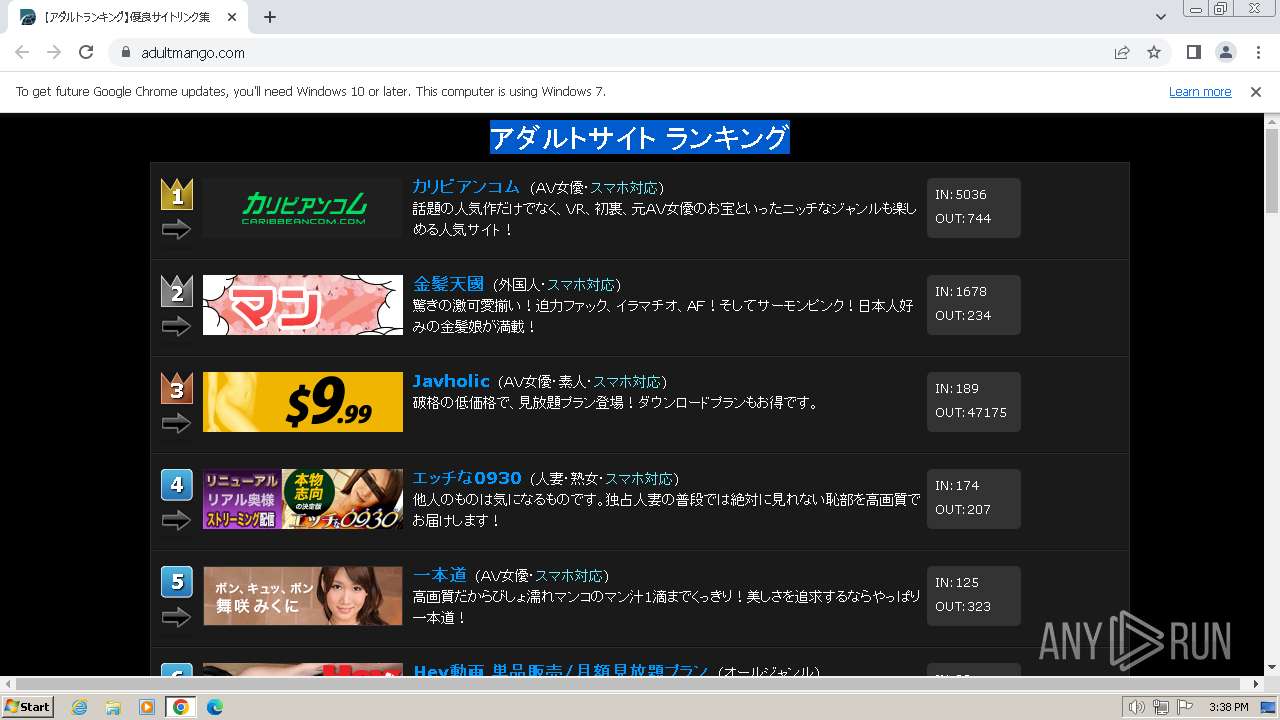This screenshot has width=1280, height=720.
Task: Open the media player taskbar icon
Action: pyautogui.click(x=147, y=707)
